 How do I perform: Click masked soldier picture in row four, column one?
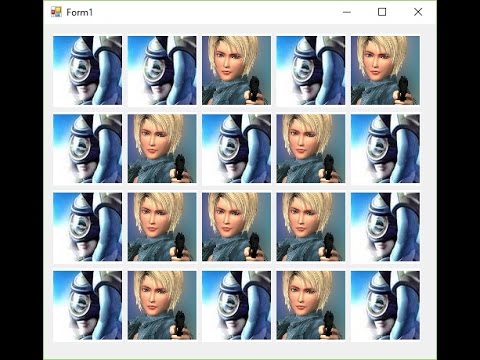[88, 305]
